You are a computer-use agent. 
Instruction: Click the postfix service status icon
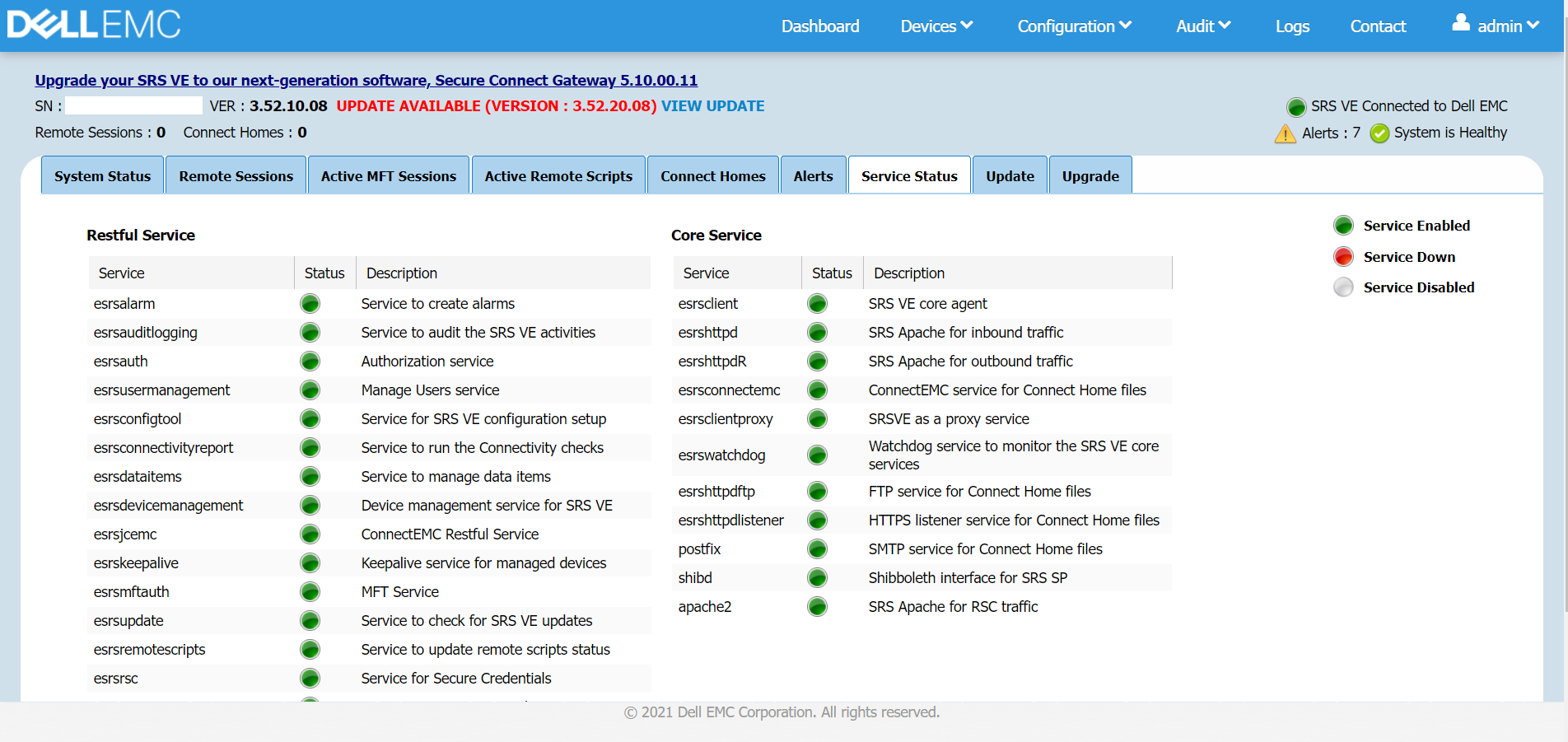[x=817, y=549]
